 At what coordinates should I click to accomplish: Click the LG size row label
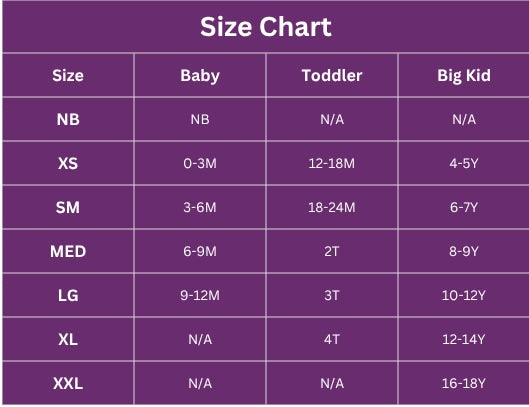68,295
